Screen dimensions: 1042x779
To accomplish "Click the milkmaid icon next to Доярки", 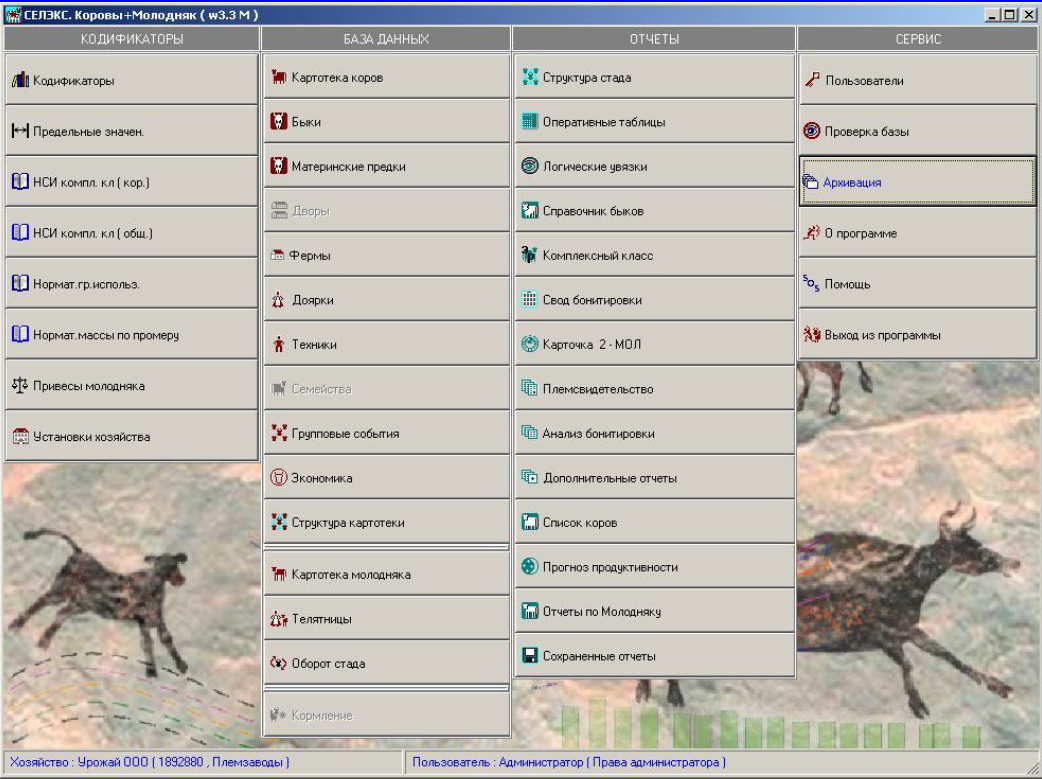I will (x=278, y=300).
